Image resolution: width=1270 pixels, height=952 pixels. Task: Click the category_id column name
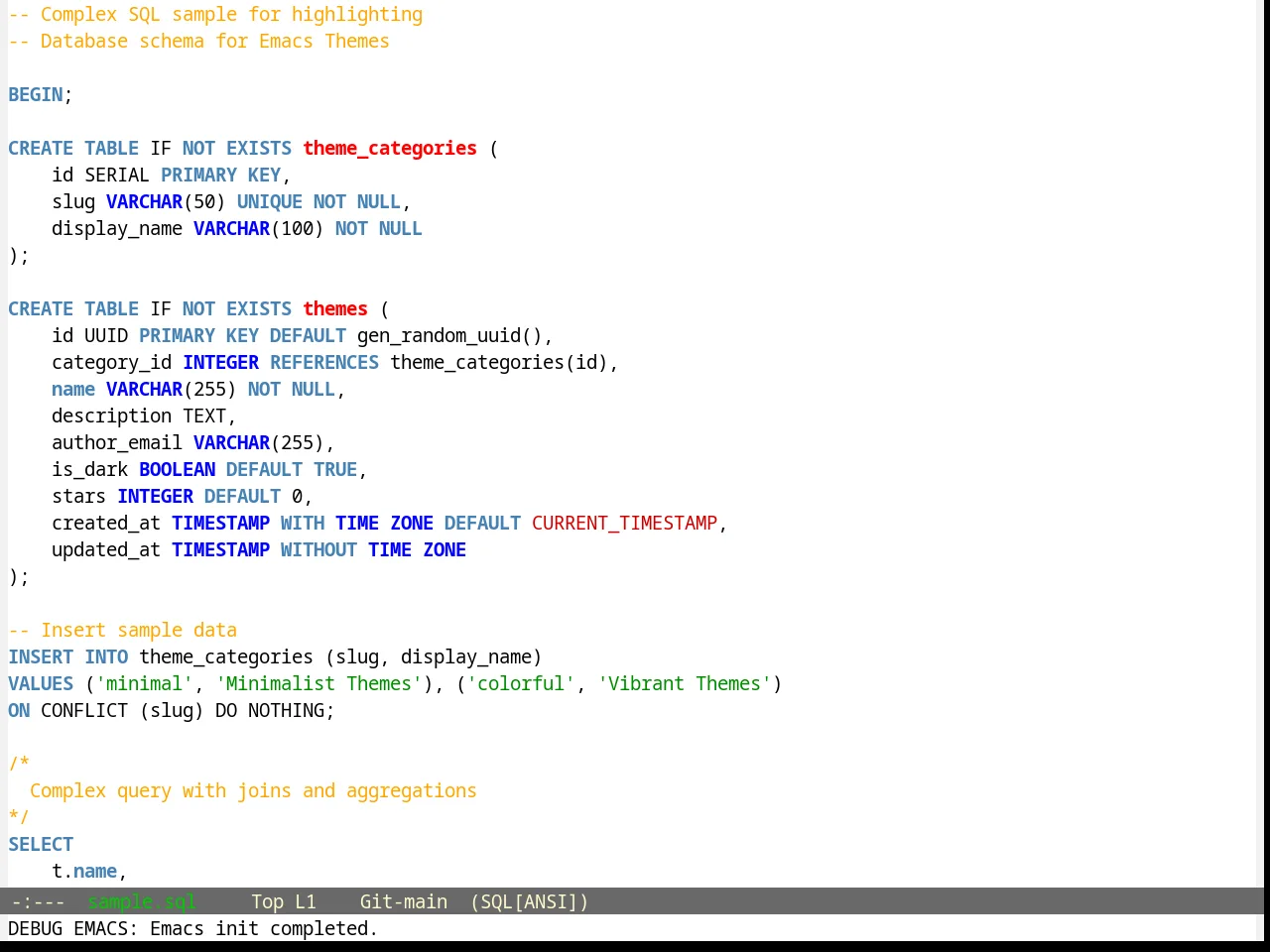[112, 362]
